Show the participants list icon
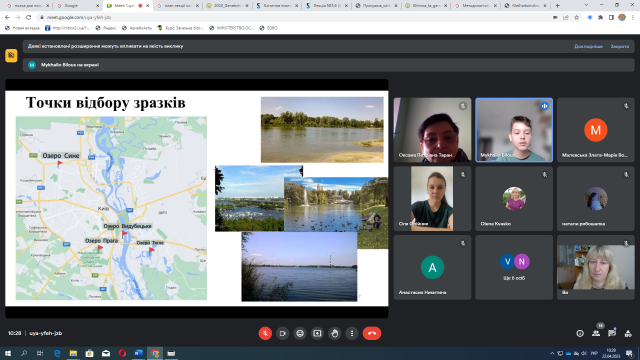The image size is (640, 360). click(x=596, y=333)
